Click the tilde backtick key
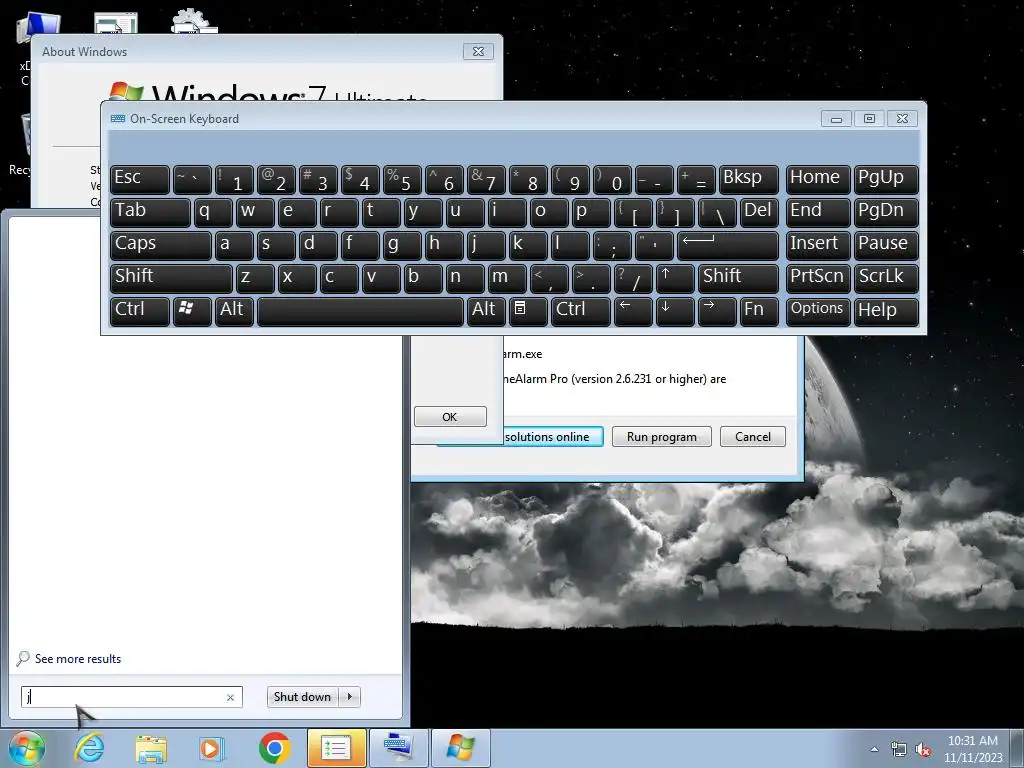Viewport: 1024px width, 768px height. [192, 180]
